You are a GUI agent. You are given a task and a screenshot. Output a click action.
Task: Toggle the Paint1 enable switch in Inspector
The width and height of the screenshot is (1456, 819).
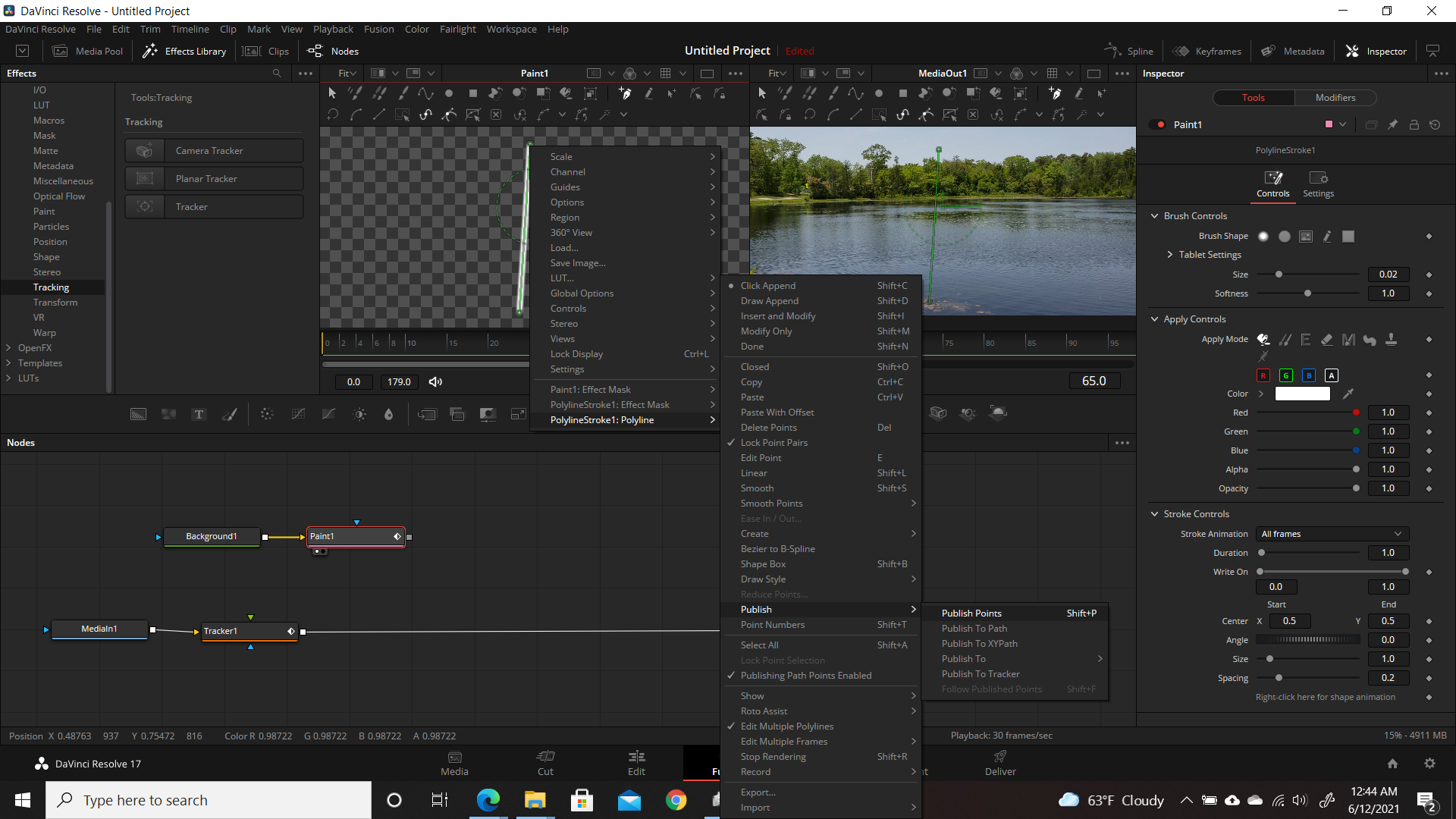pos(1159,125)
